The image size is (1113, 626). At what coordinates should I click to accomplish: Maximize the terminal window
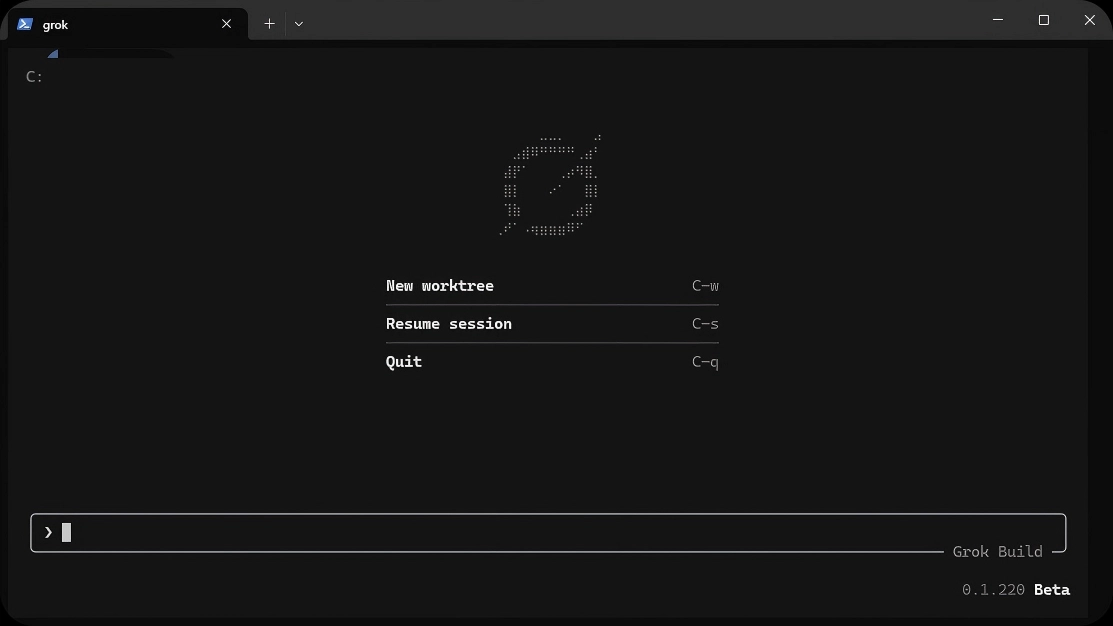1043,20
